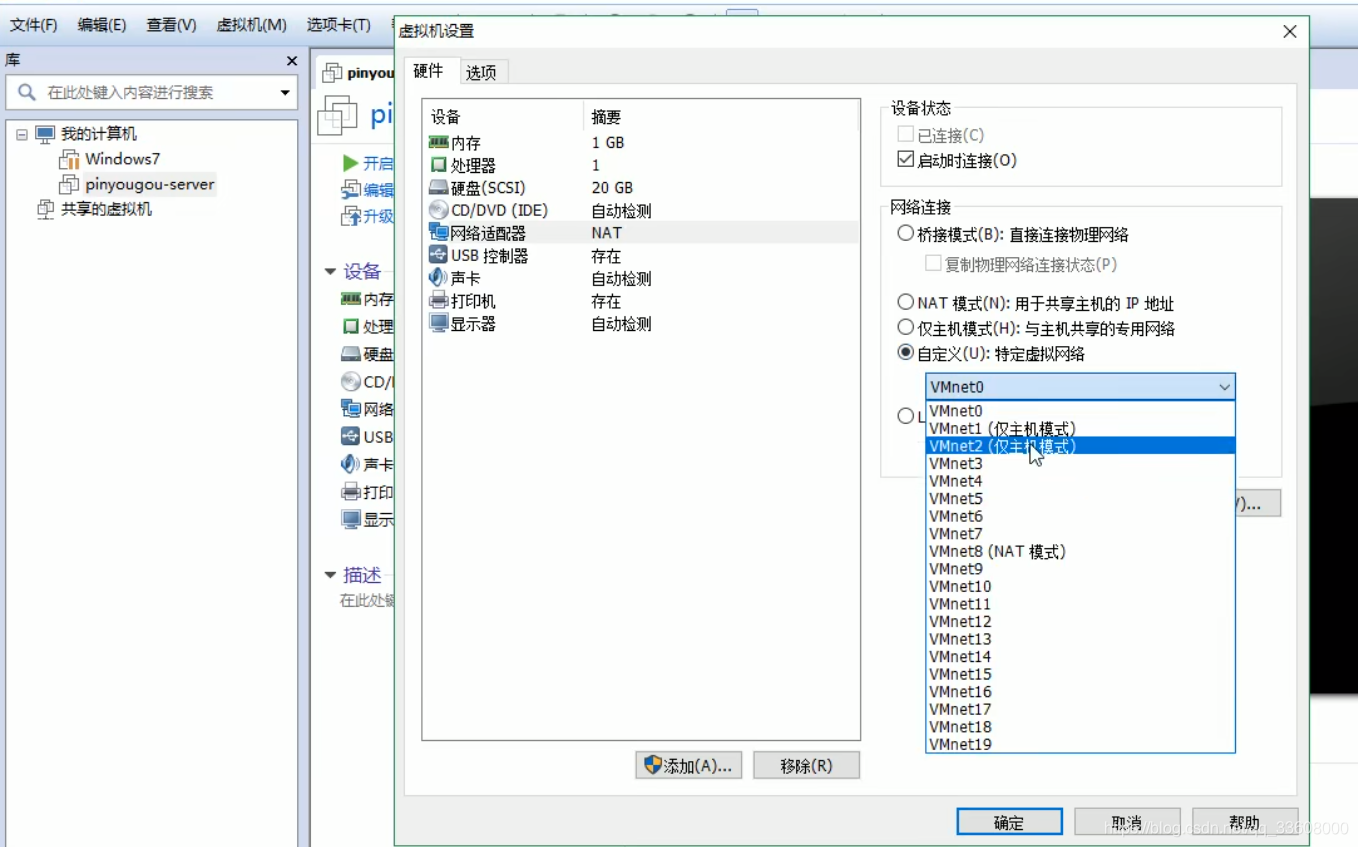Viewport: 1358px width, 847px height.
Task: Click the USB controller icon in device list
Action: tap(438, 256)
